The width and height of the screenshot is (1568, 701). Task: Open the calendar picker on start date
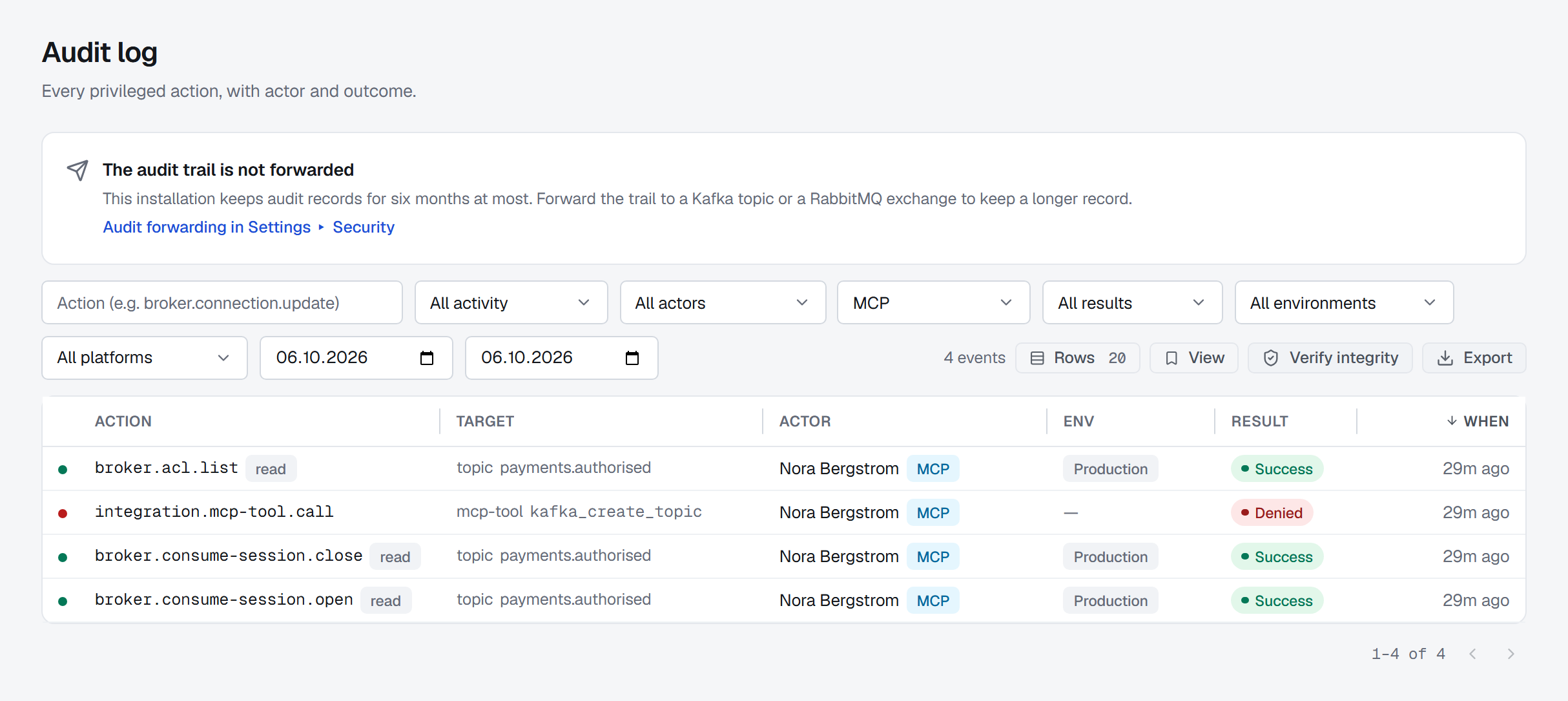427,358
